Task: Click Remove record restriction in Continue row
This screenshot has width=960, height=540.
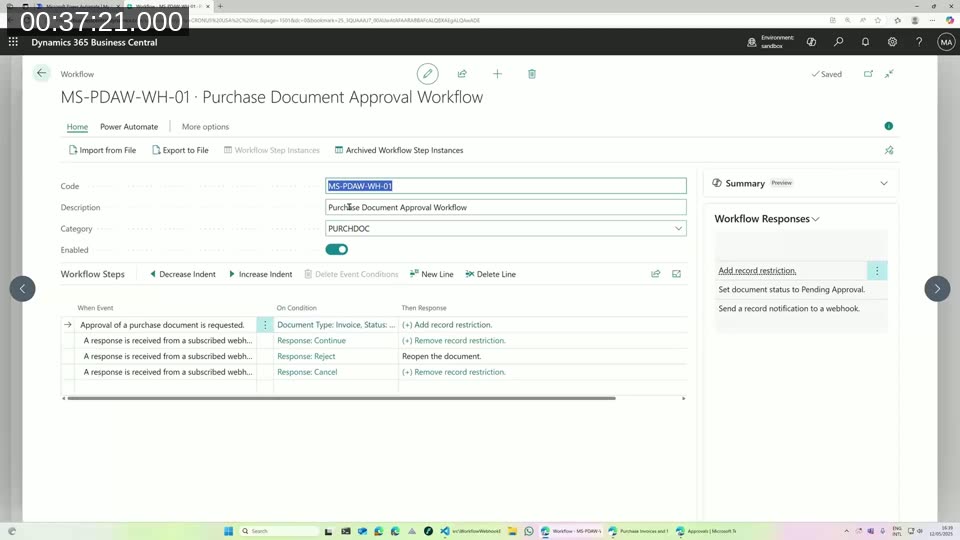Action: click(x=454, y=340)
